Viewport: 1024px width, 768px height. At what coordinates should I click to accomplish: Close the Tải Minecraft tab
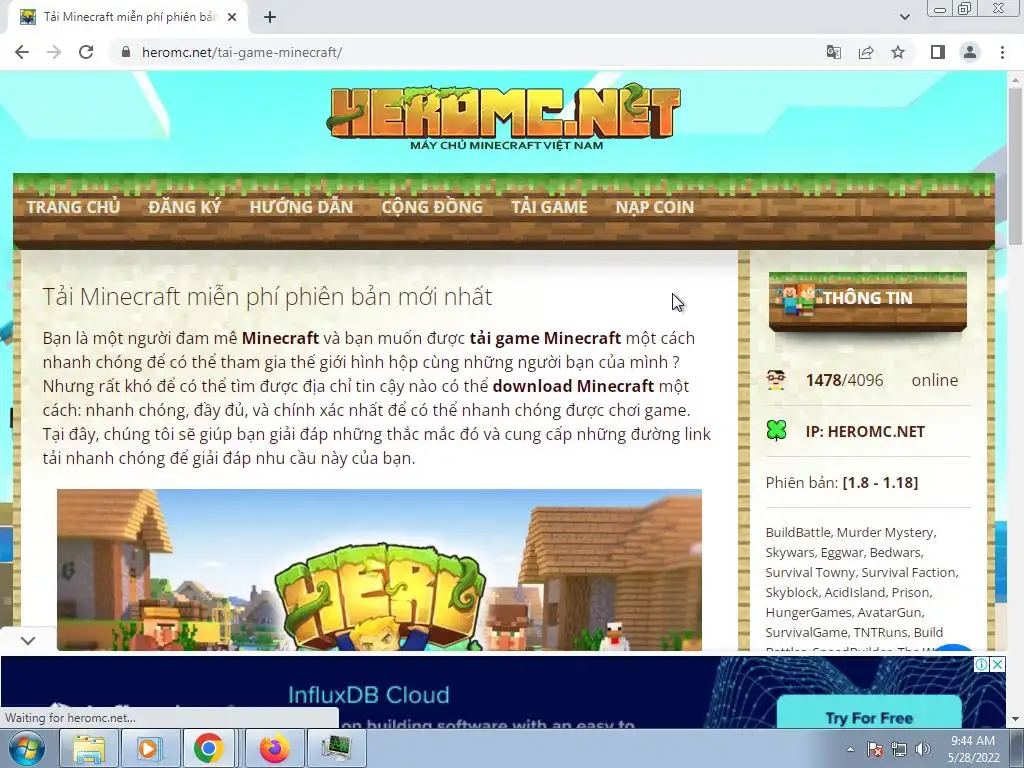coord(232,18)
